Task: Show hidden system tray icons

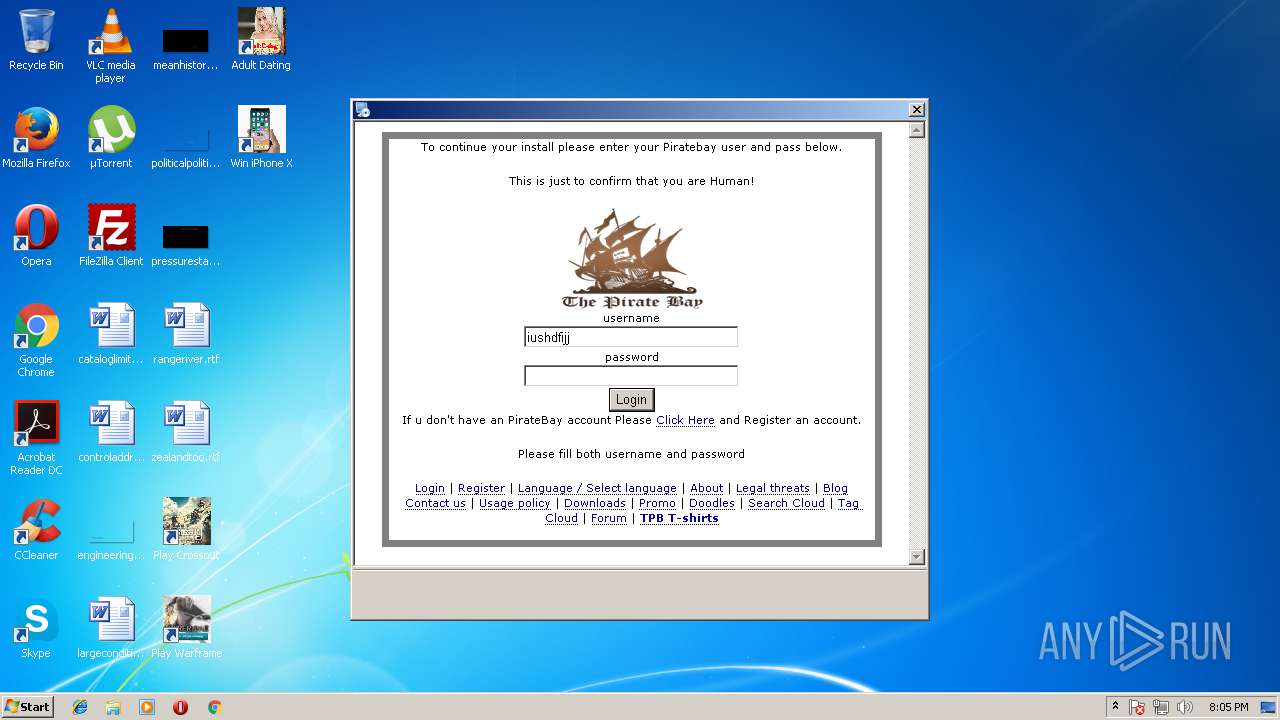Action: 1115,707
